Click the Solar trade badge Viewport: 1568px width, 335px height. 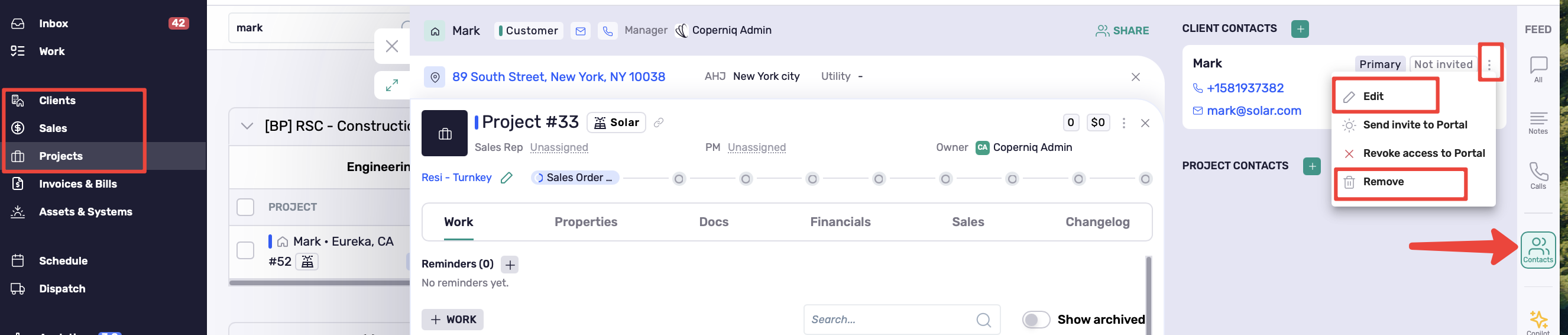616,123
